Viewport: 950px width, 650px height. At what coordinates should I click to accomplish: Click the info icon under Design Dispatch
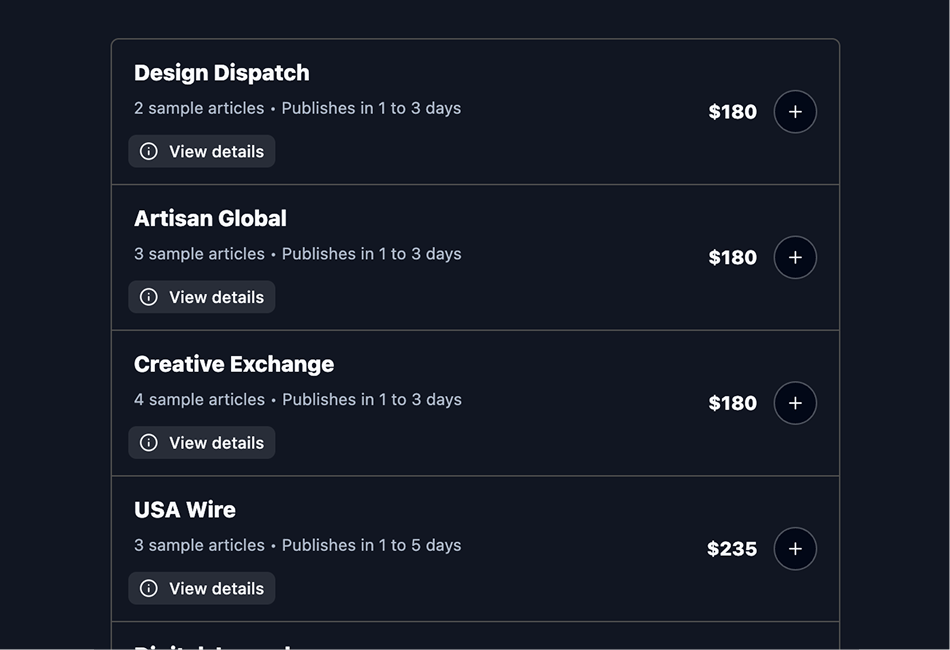(x=149, y=152)
